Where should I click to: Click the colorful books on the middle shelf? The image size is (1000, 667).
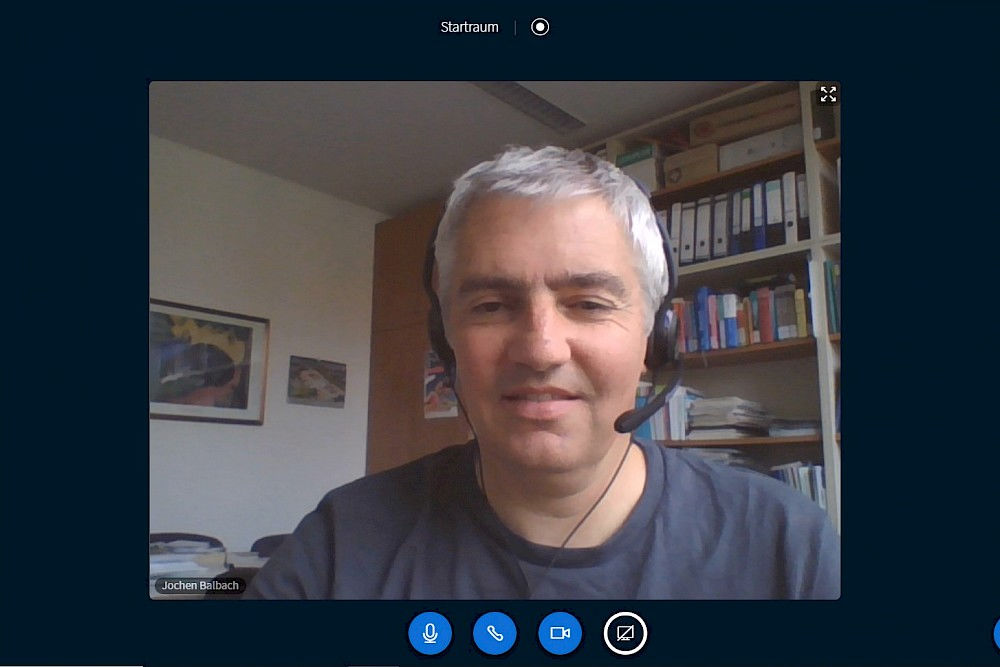(x=745, y=315)
